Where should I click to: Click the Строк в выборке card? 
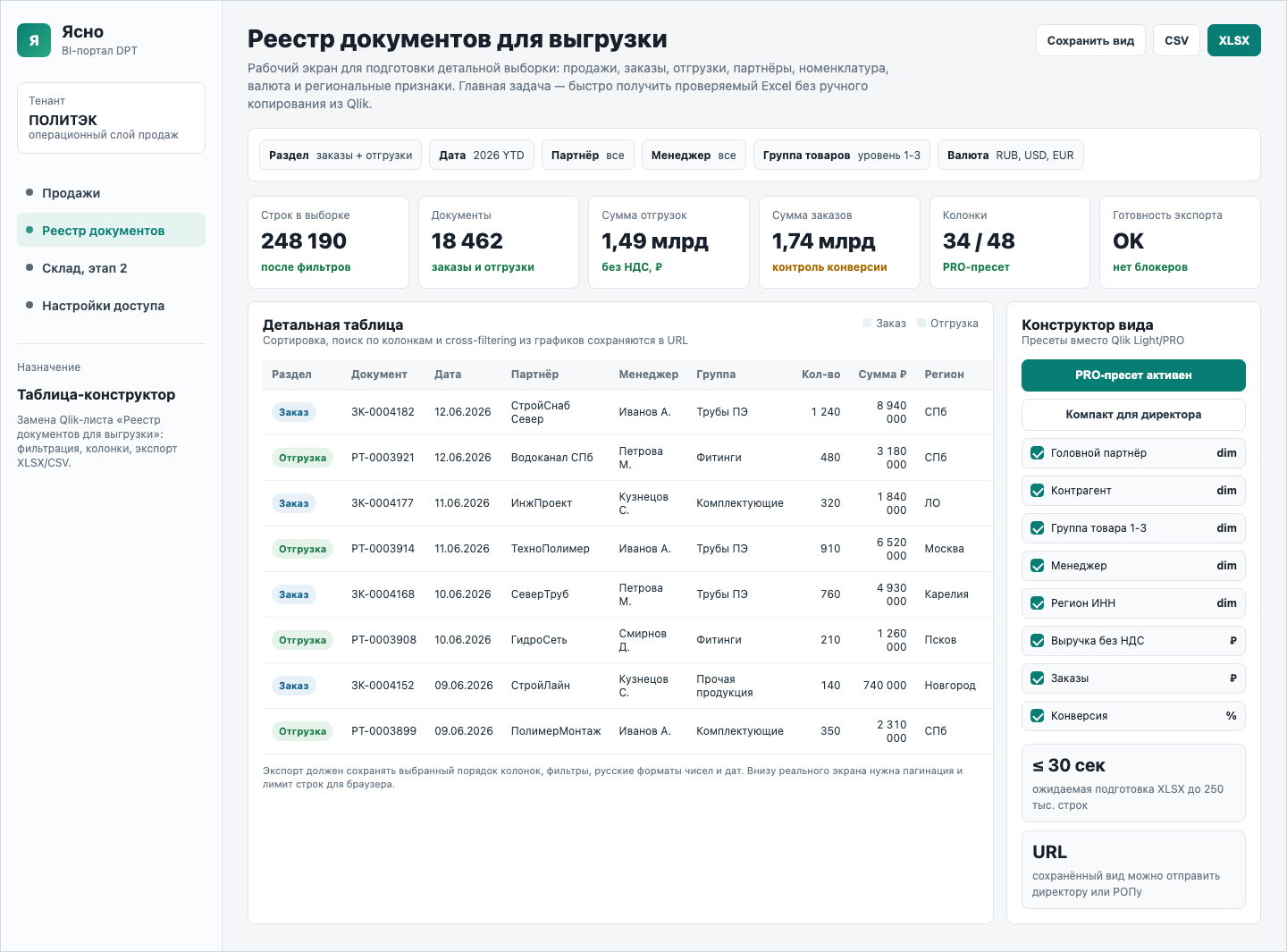(x=328, y=242)
